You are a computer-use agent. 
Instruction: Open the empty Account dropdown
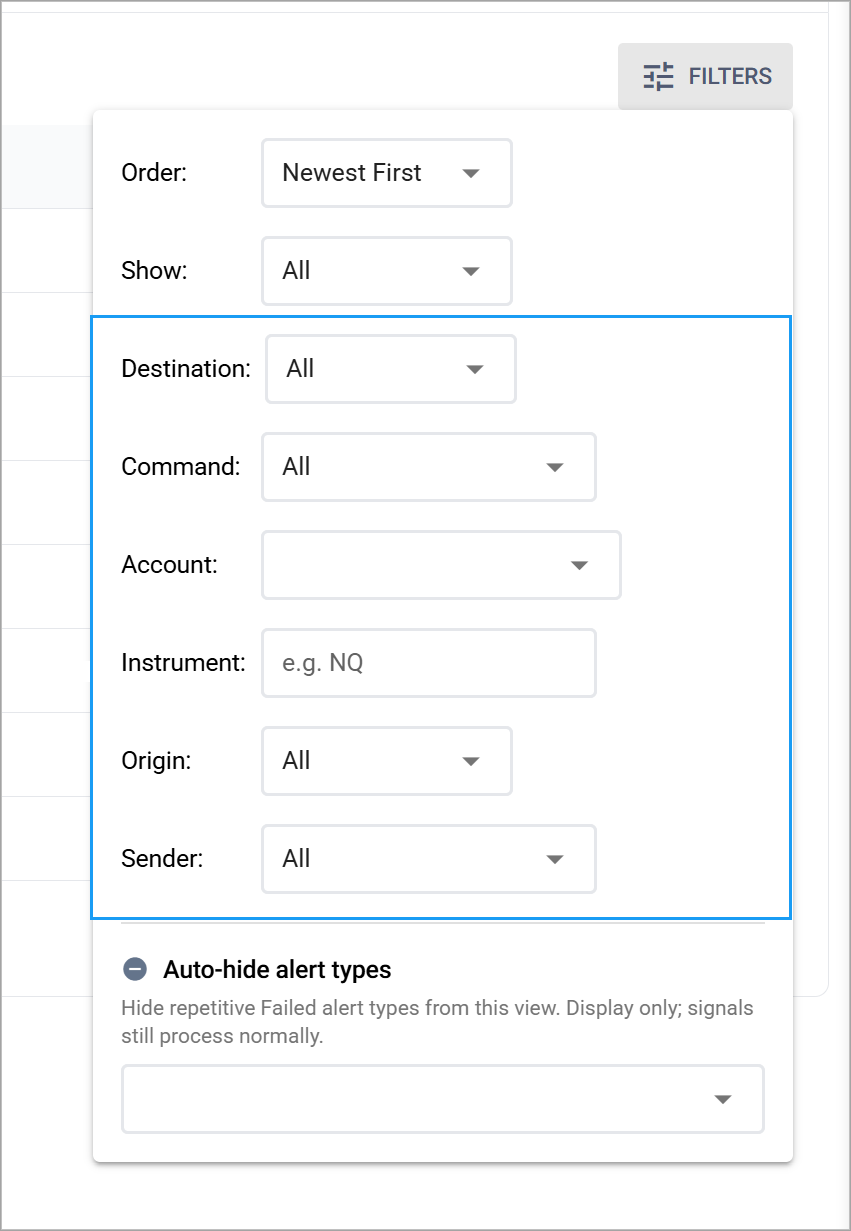point(441,565)
